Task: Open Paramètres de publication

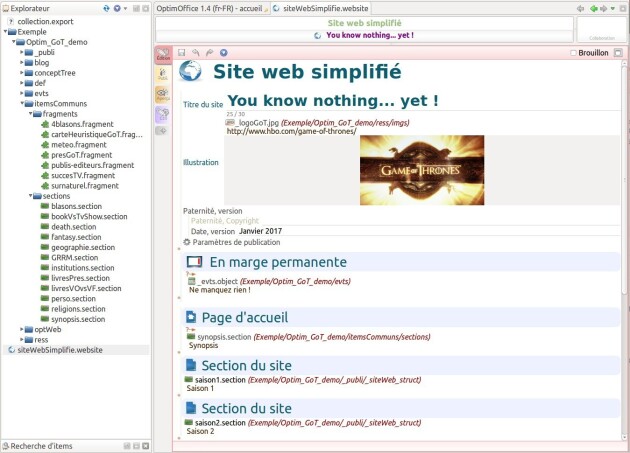Action: 236,242
